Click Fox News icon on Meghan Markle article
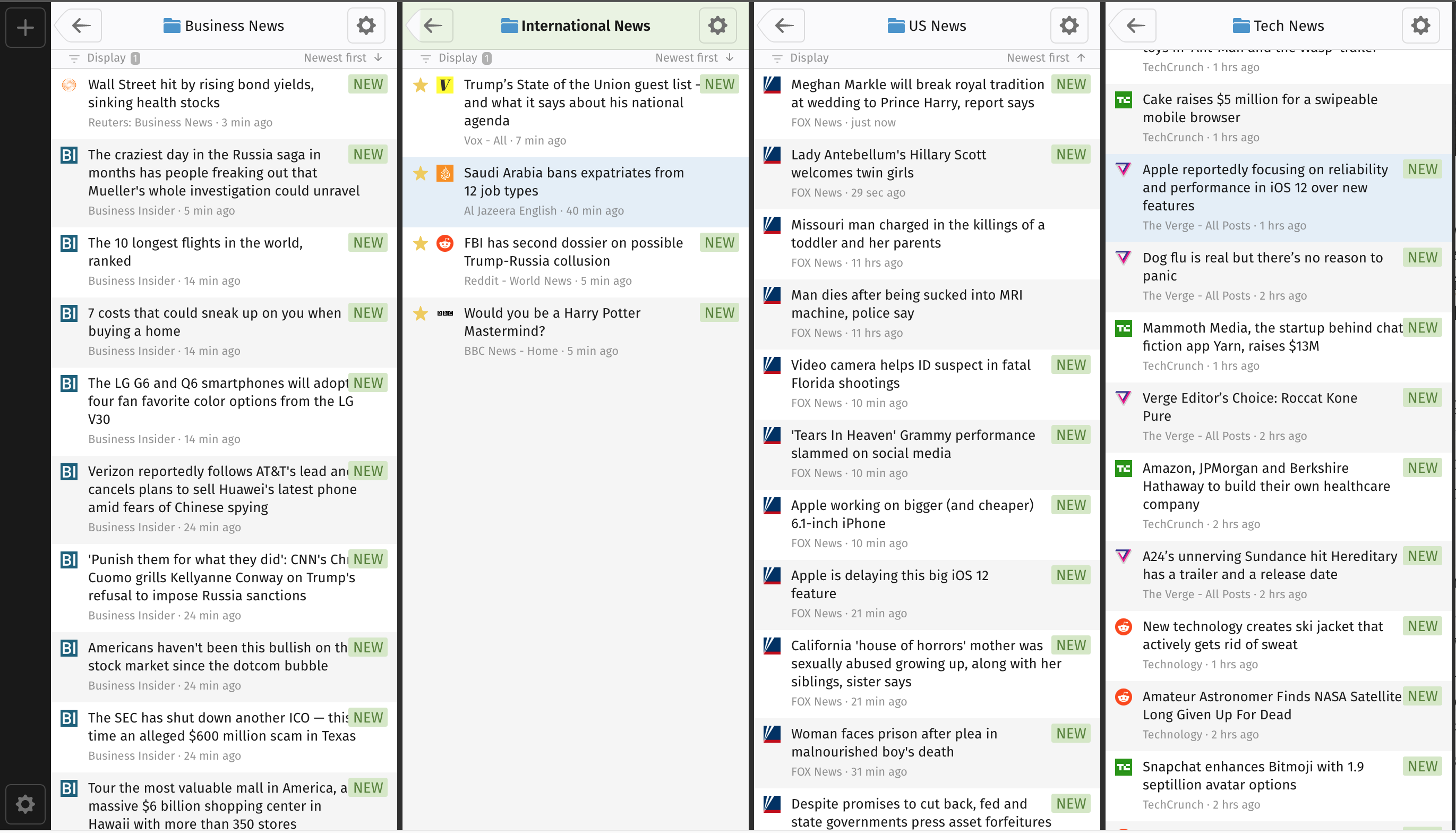This screenshot has width=1456, height=833. (x=772, y=85)
